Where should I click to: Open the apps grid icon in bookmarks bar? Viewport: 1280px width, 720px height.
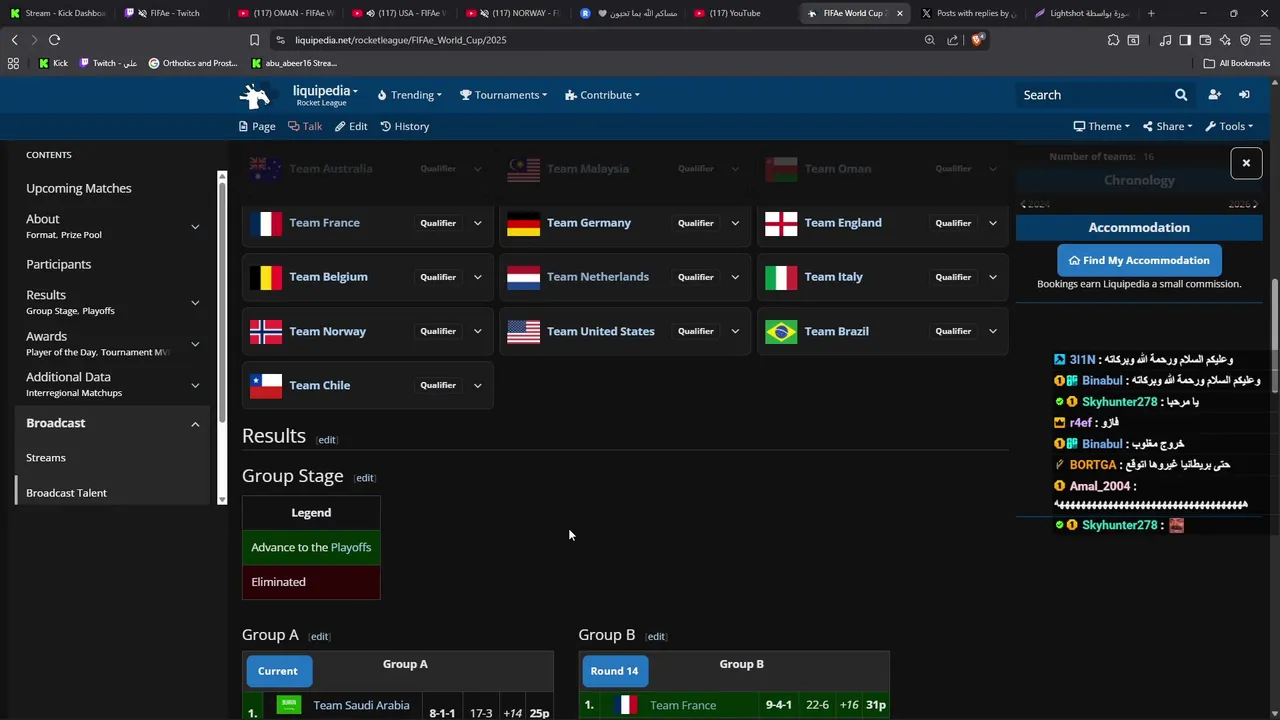13,63
